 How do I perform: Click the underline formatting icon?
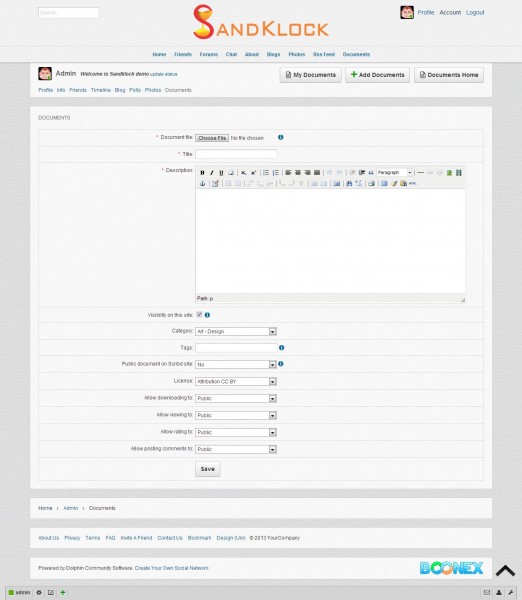click(x=221, y=173)
